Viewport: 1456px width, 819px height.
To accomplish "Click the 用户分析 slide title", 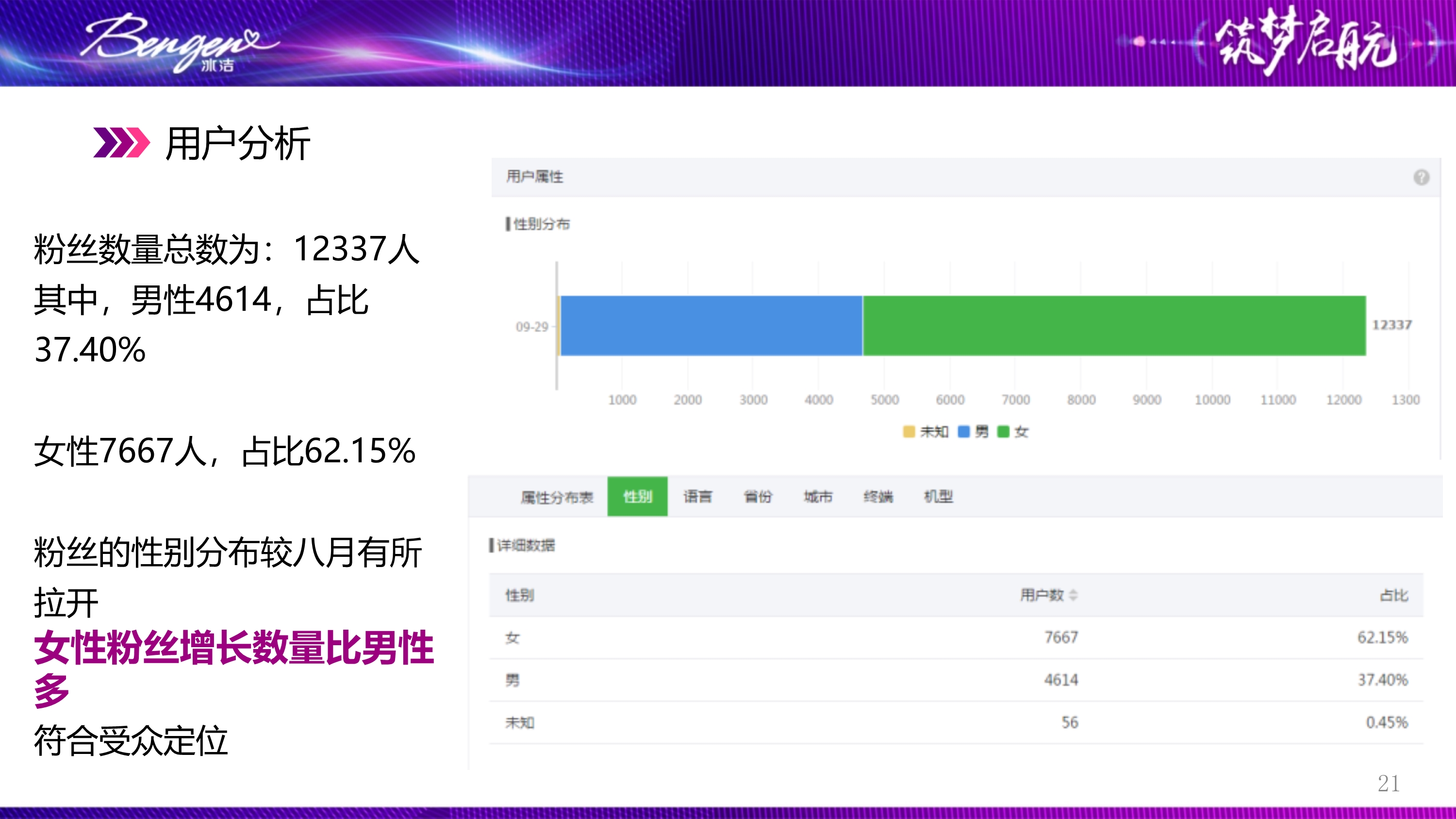I will (237, 144).
